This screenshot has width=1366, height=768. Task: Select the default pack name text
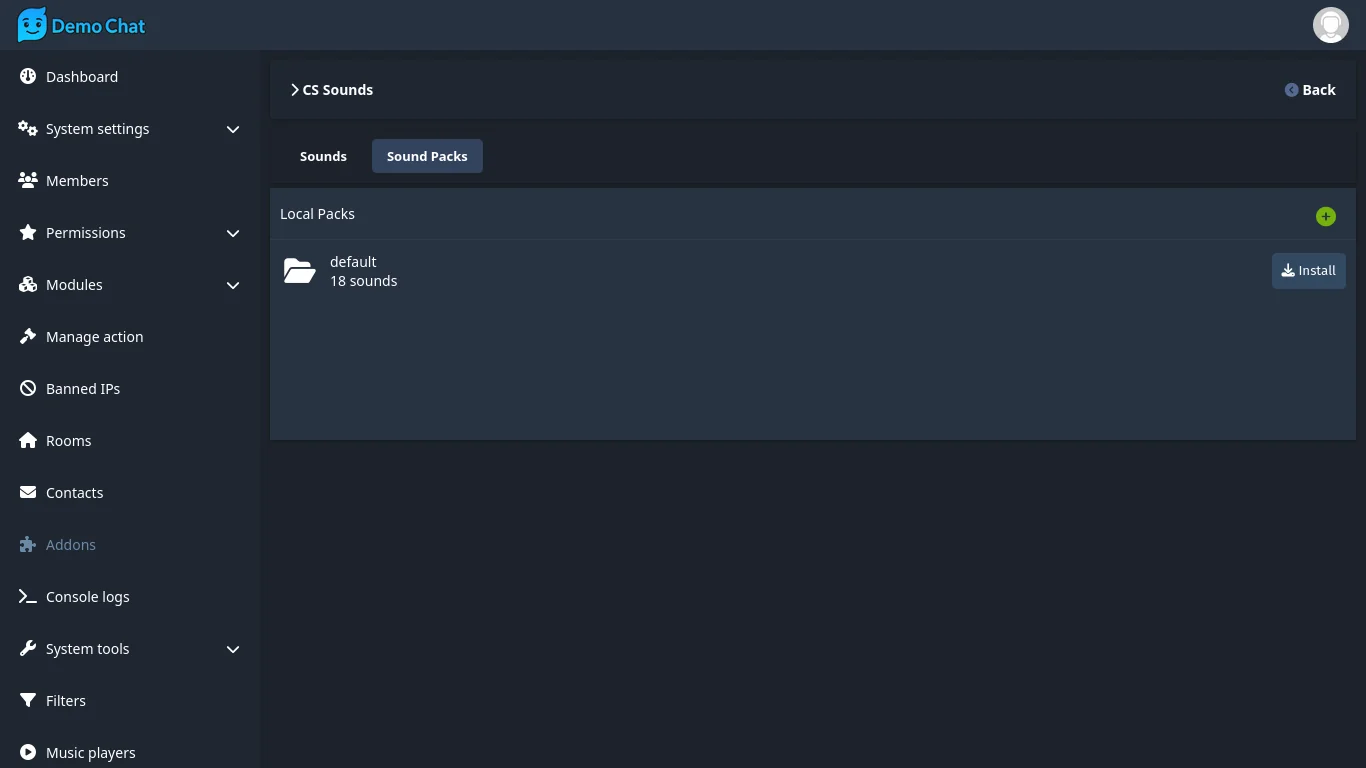coord(353,262)
